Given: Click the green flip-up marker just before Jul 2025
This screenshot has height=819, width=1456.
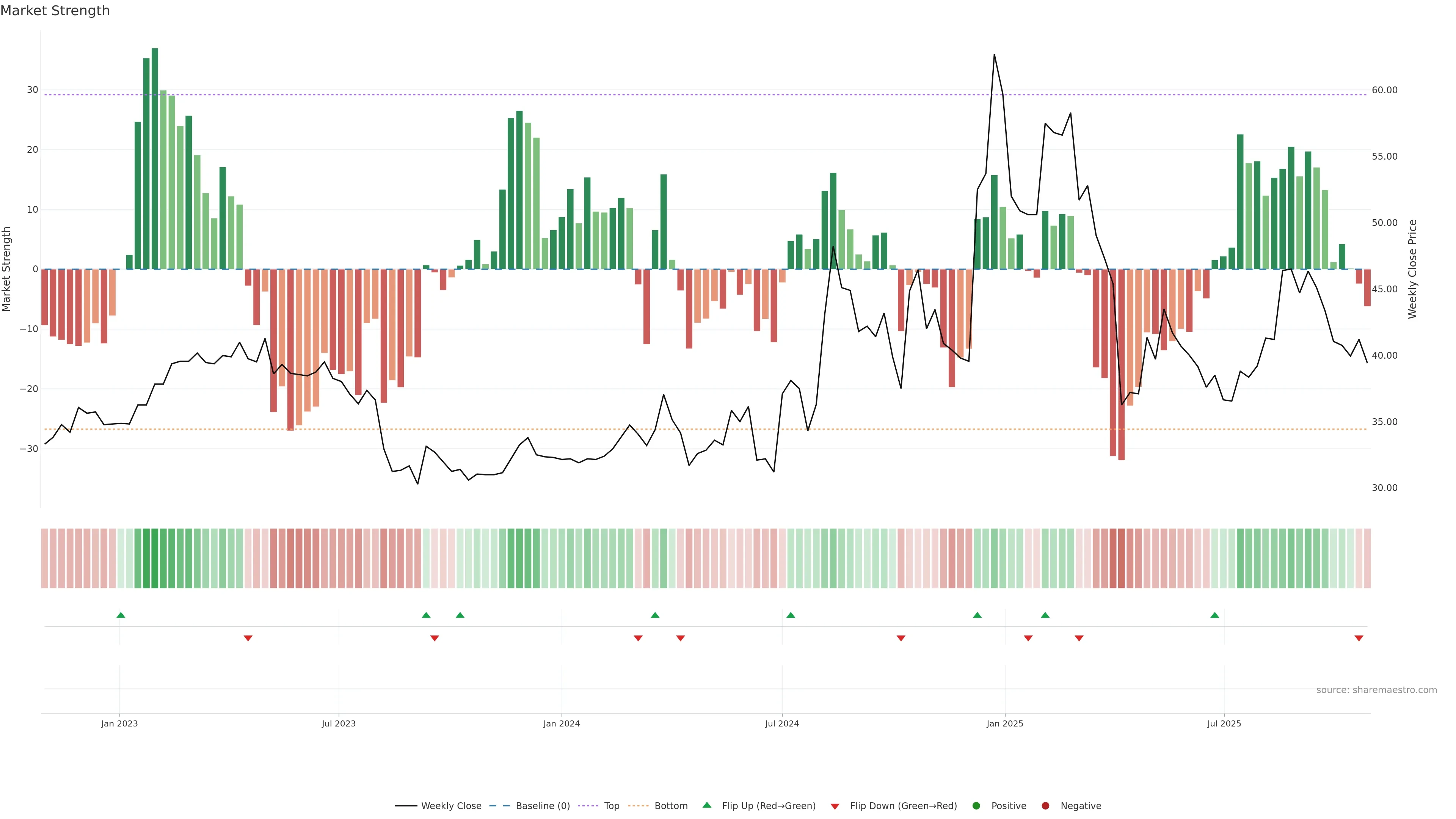Looking at the screenshot, I should coord(1214,615).
